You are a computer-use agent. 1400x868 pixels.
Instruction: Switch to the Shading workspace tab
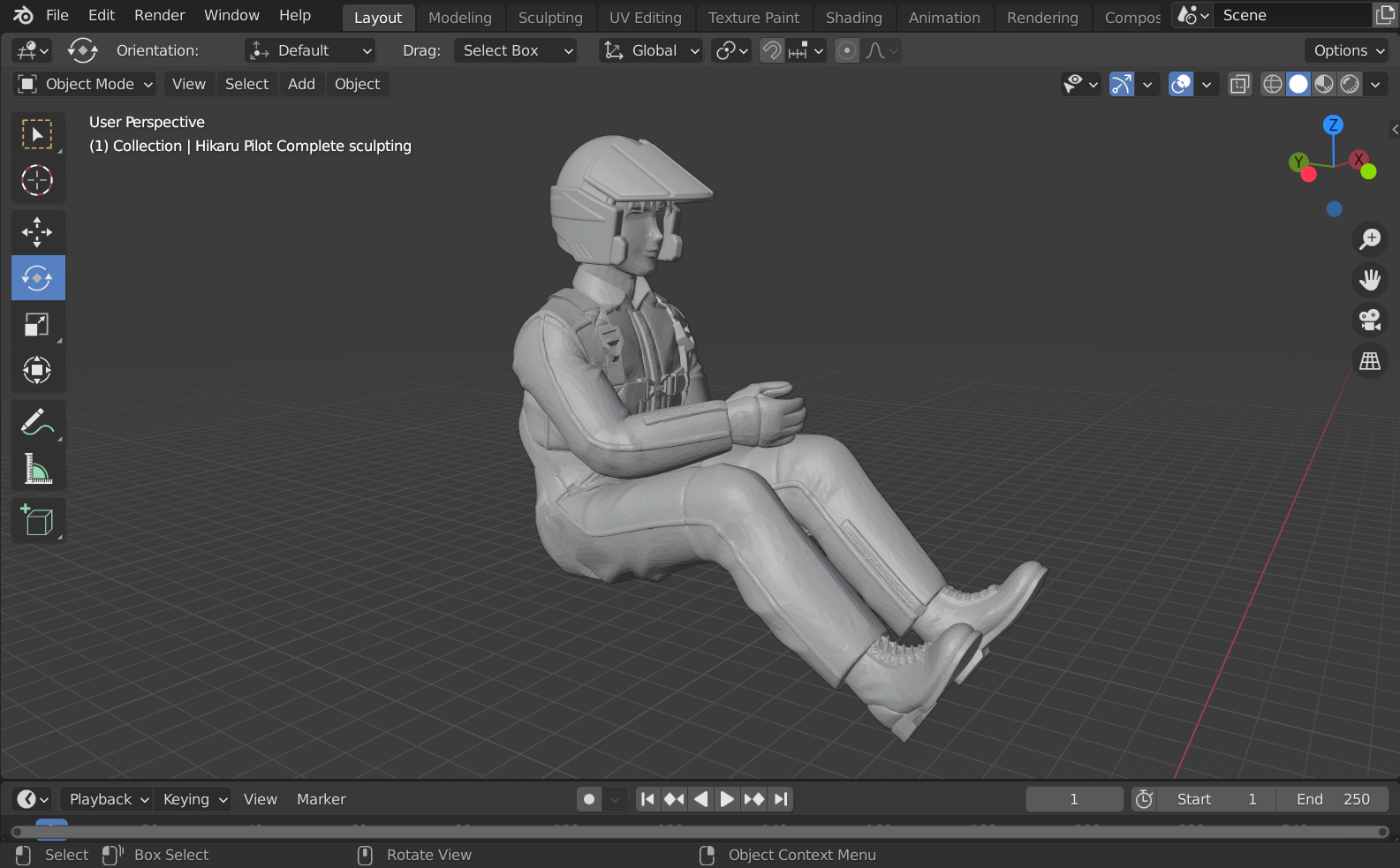coord(854,18)
